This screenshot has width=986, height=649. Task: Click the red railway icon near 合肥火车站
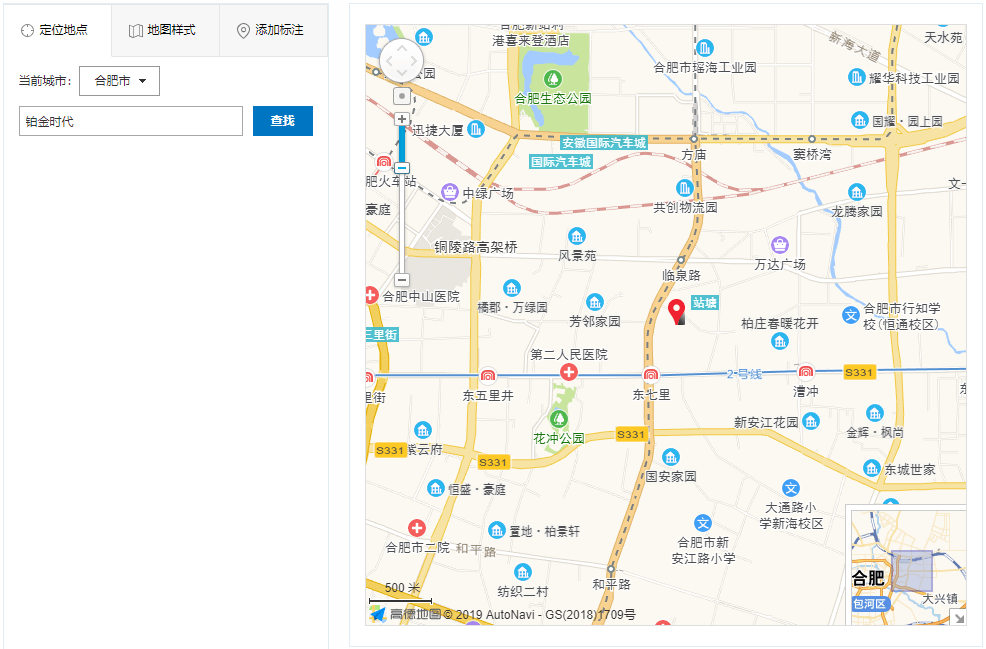click(x=385, y=162)
